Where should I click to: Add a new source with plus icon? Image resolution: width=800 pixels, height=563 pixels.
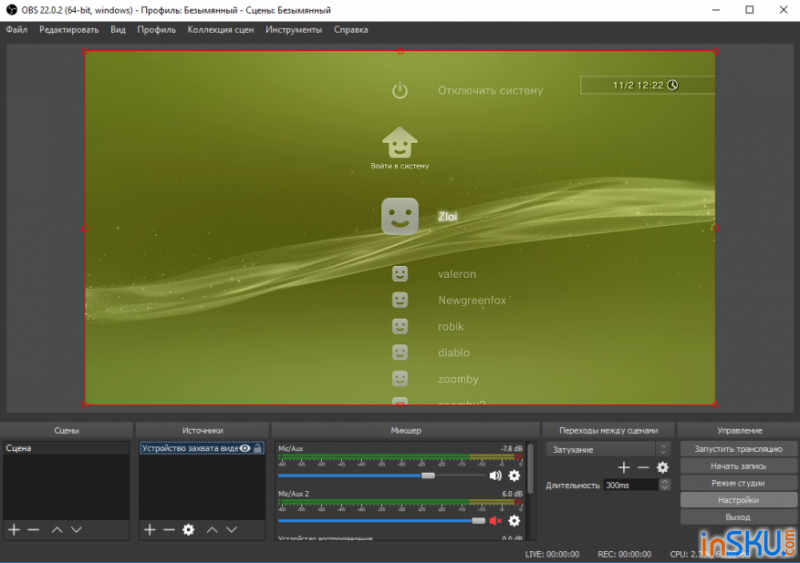pos(149,530)
